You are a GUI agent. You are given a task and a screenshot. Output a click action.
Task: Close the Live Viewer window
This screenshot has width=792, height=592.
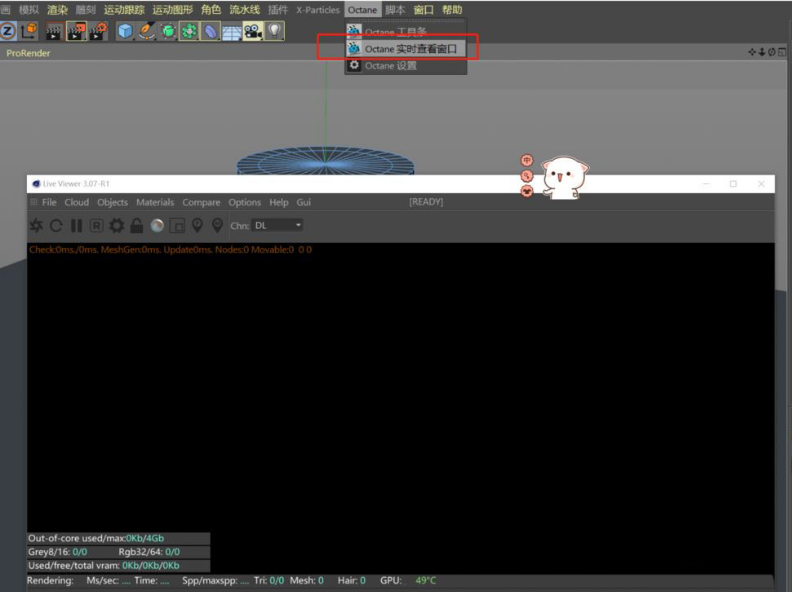pos(761,184)
